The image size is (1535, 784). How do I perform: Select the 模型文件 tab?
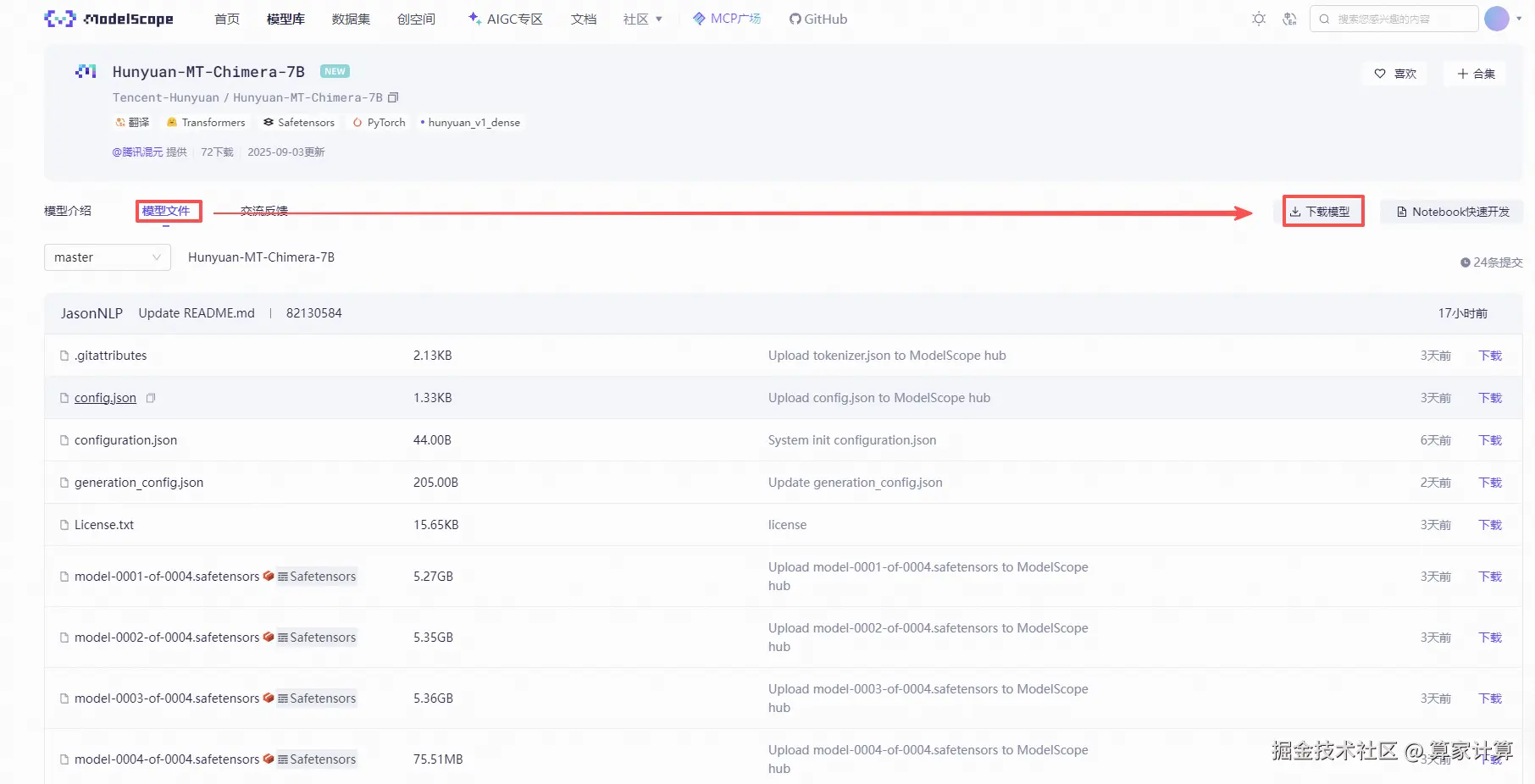pyautogui.click(x=166, y=211)
